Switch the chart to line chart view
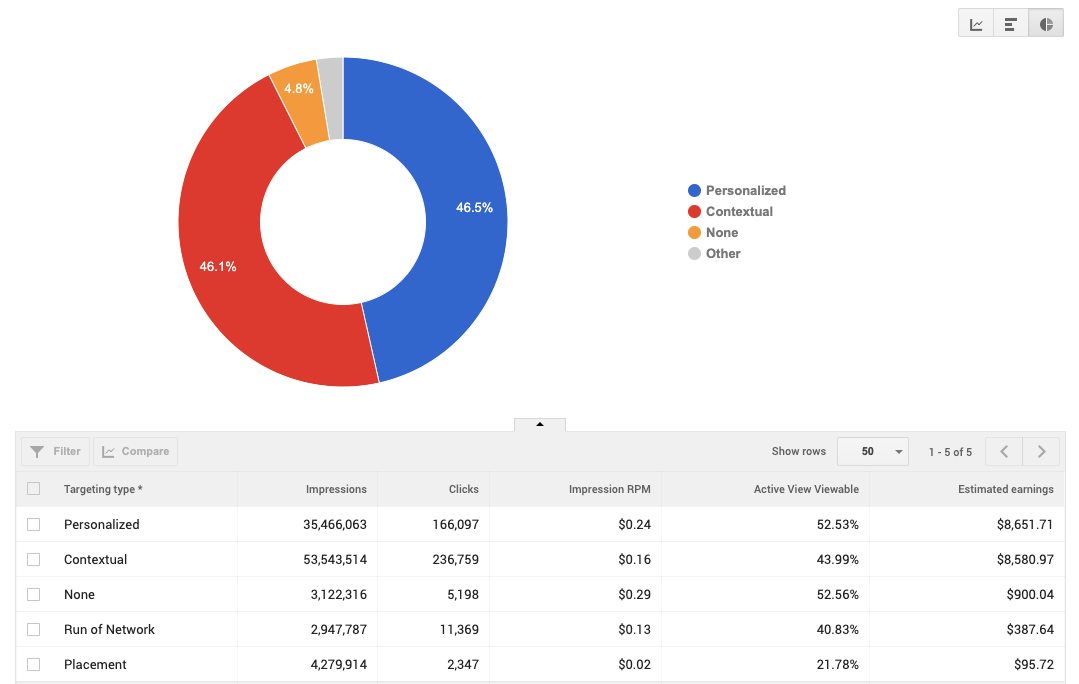Image resolution: width=1079 pixels, height=684 pixels. pyautogui.click(x=975, y=22)
